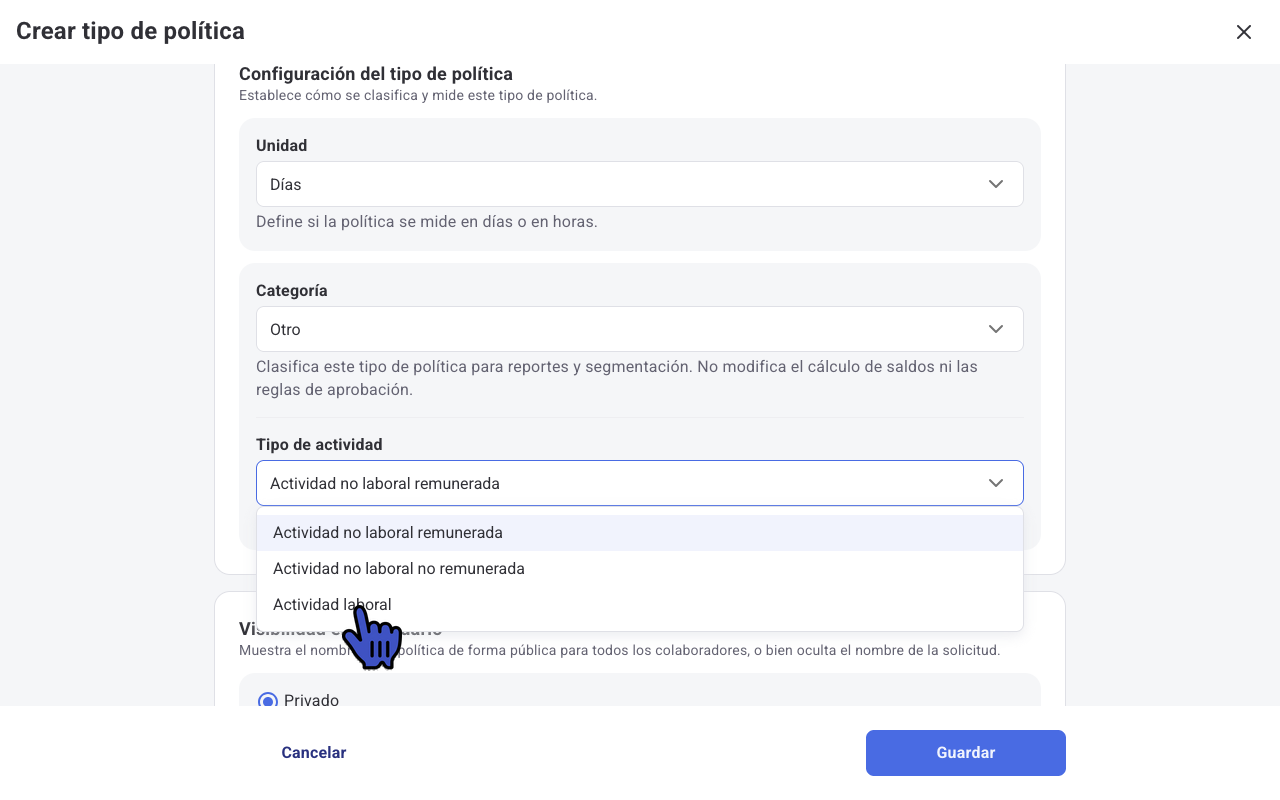Image resolution: width=1280 pixels, height=800 pixels.
Task: Select the Privado radio button
Action: 268,700
